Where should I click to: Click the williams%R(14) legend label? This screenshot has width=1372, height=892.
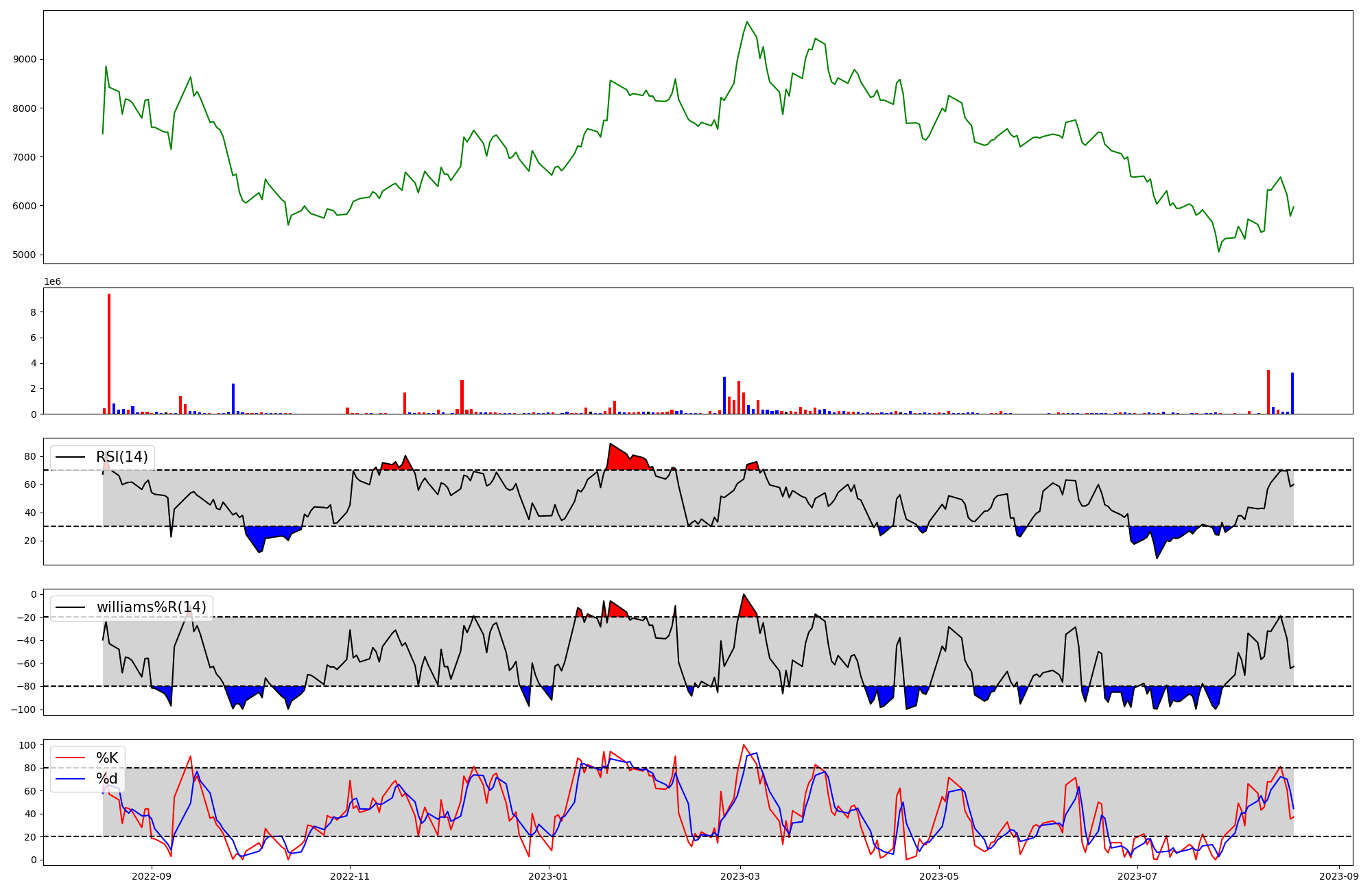click(151, 607)
